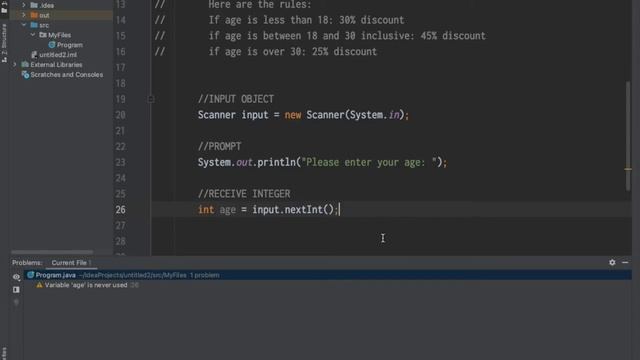Select untitled2.iml in the project tree

click(58, 55)
